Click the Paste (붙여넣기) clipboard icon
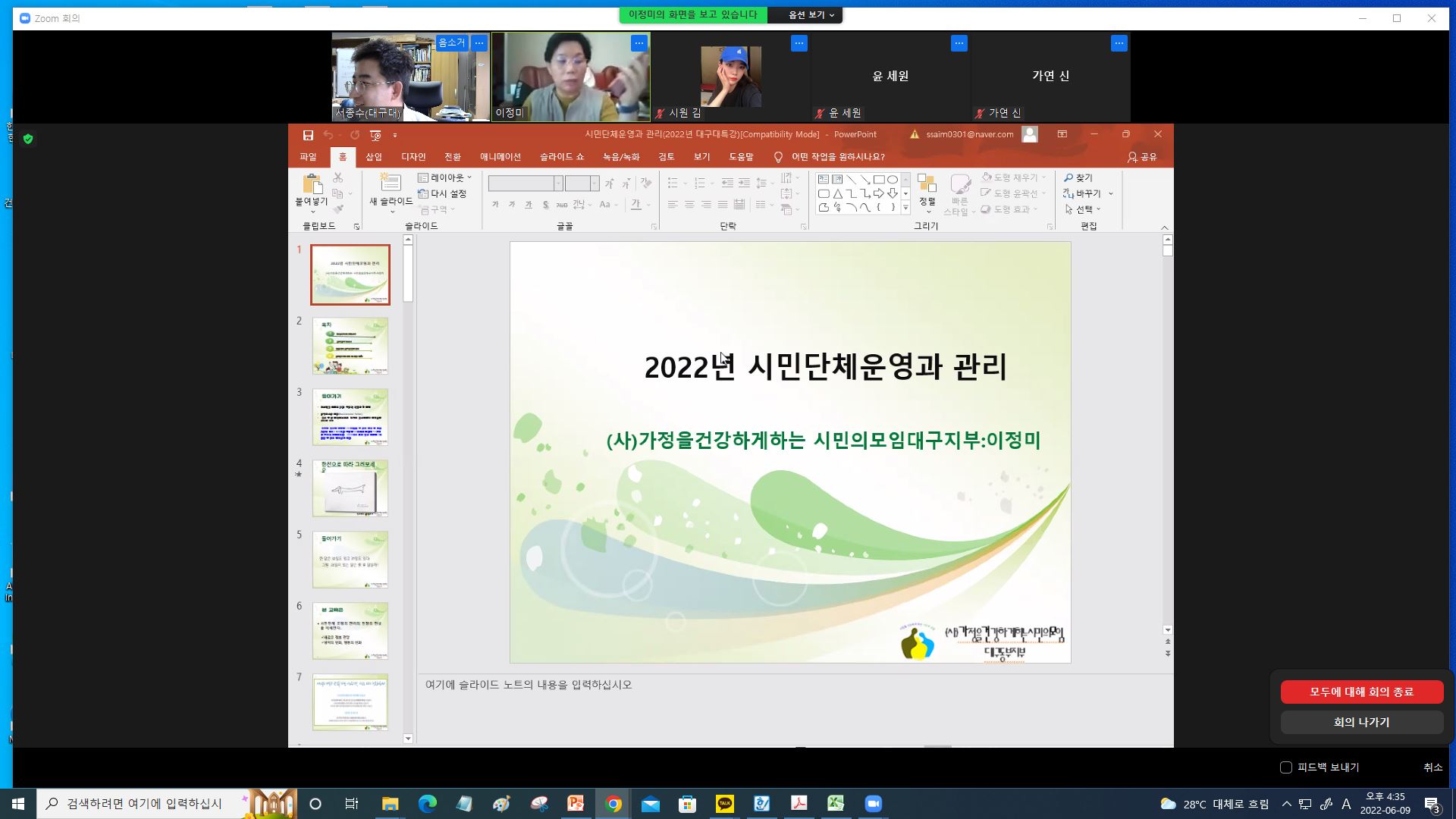This screenshot has width=1456, height=819. point(312,184)
